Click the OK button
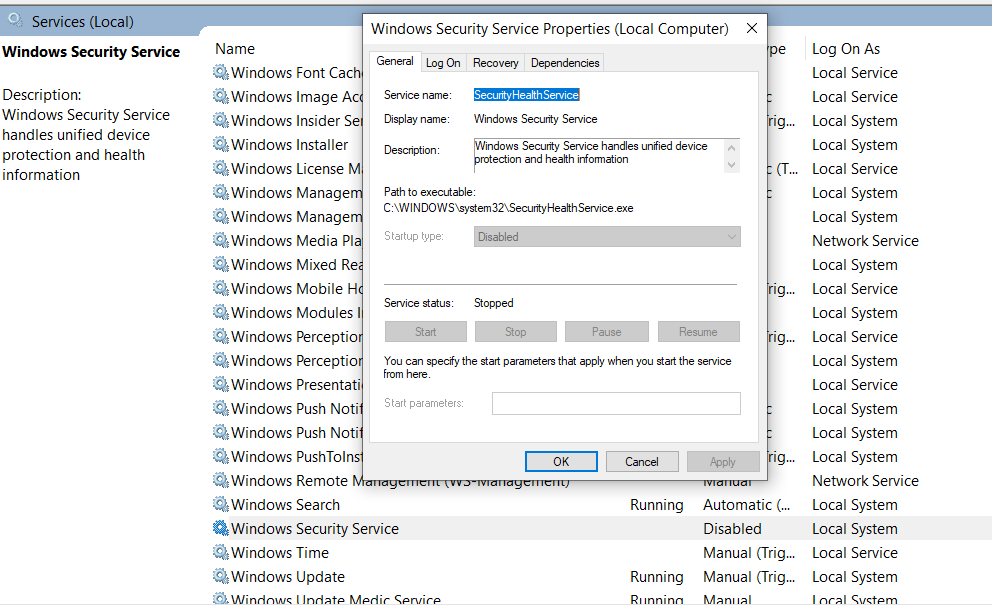 [561, 462]
